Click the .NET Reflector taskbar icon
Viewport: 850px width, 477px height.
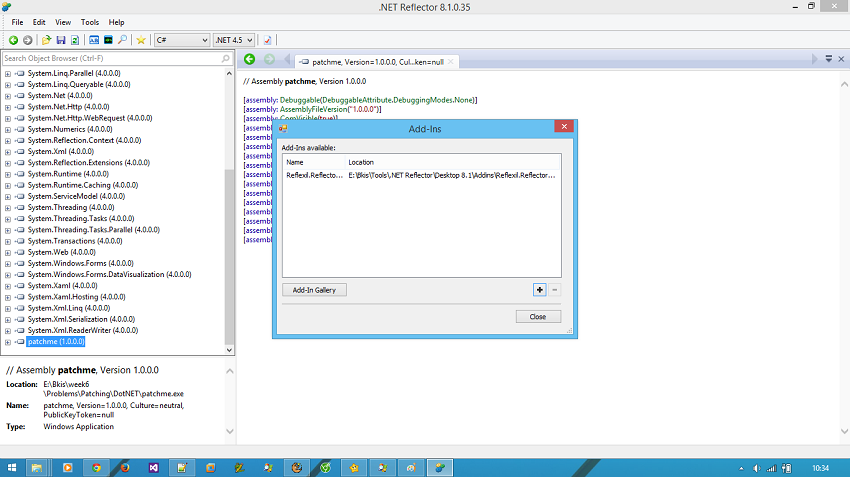pyautogui.click(x=440, y=468)
